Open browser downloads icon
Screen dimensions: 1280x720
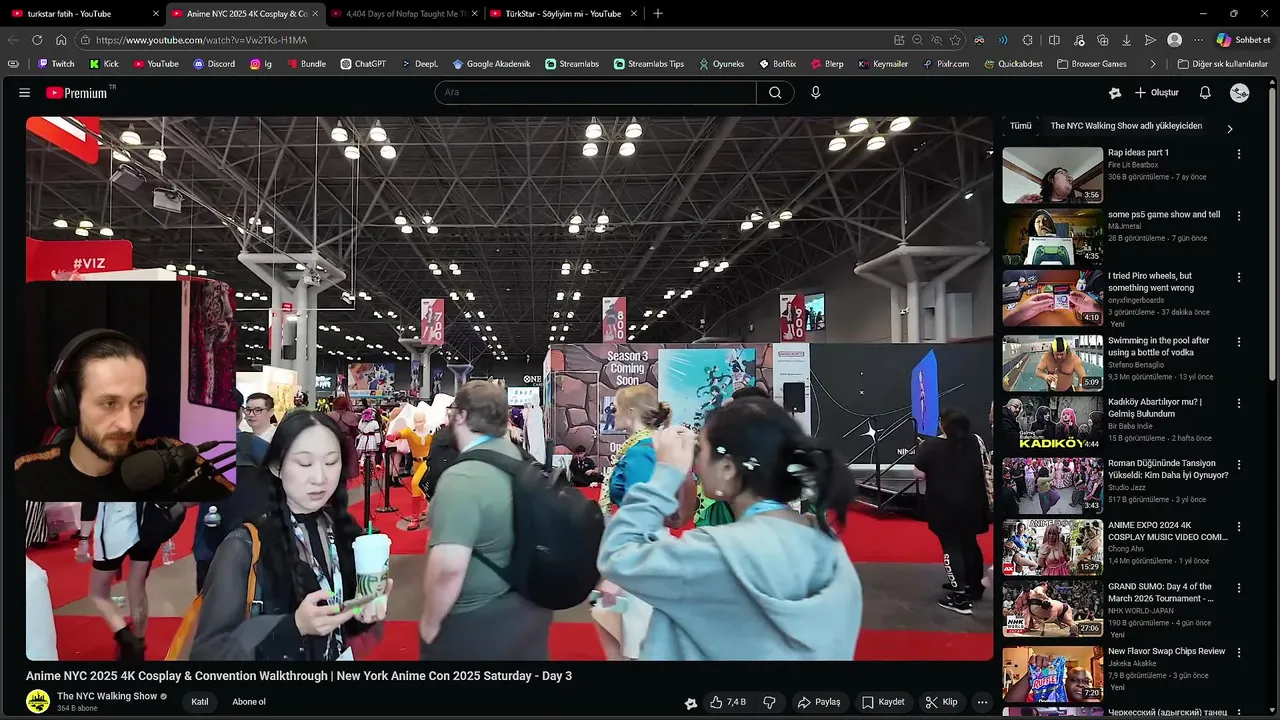tap(1126, 40)
